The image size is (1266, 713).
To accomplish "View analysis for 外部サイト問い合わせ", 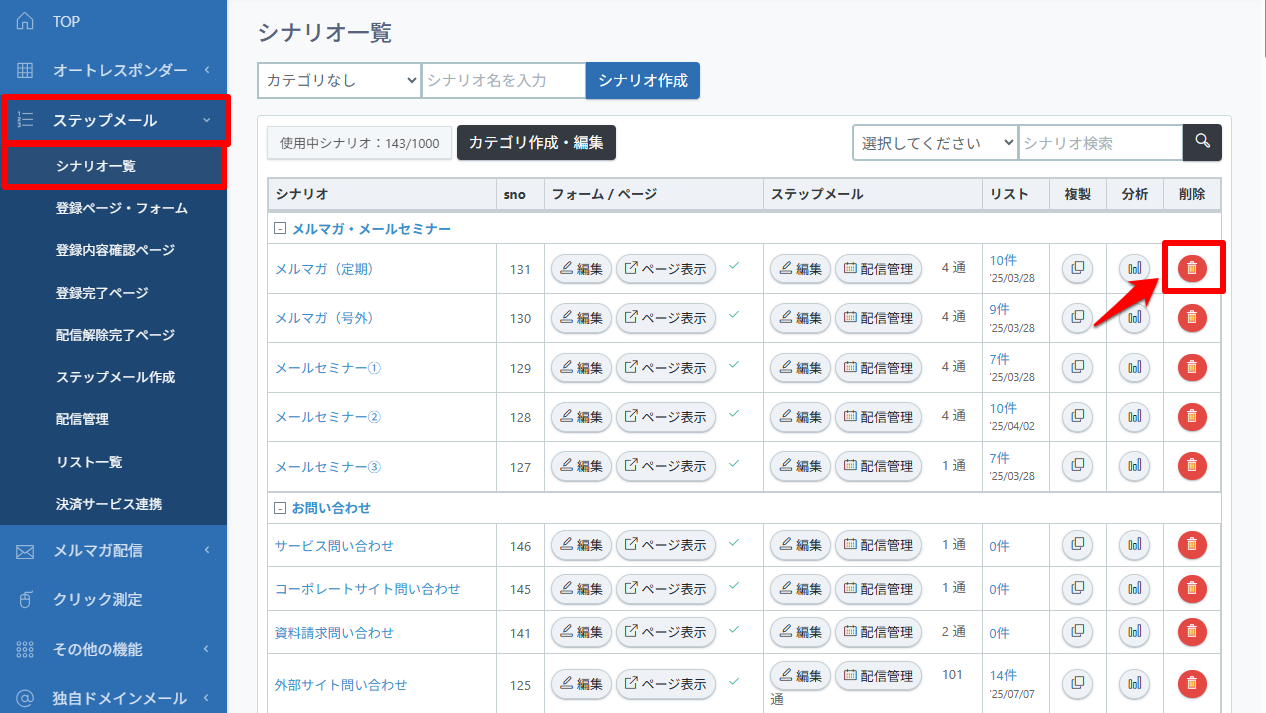I will pos(1134,684).
